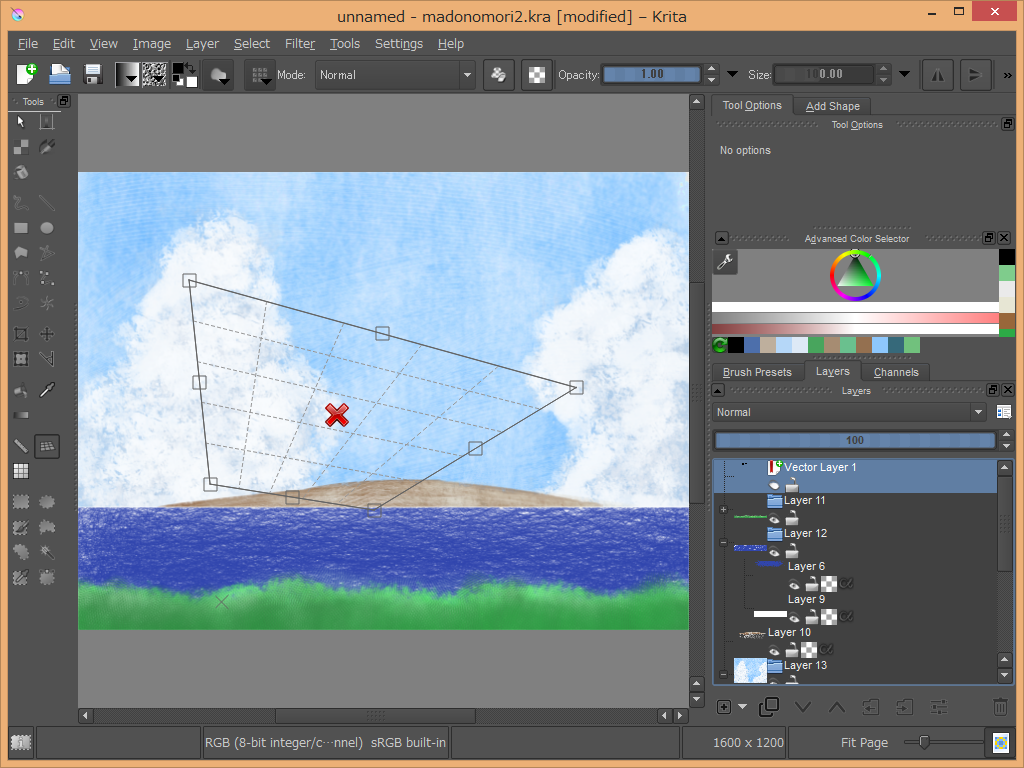1024x768 pixels.
Task: Open the File menu
Action: coord(27,44)
